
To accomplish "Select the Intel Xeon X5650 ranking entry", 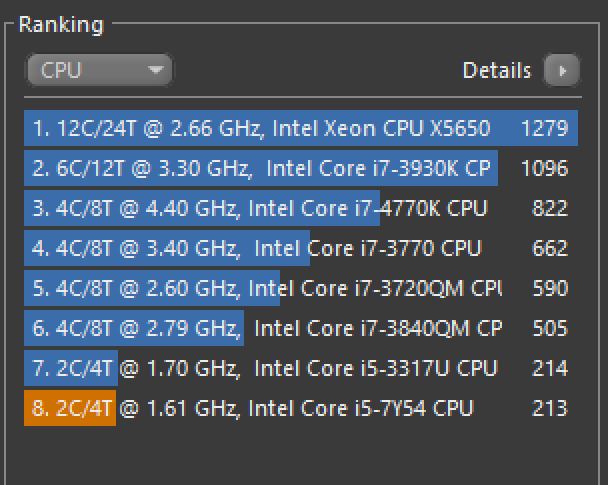I will [x=262, y=128].
